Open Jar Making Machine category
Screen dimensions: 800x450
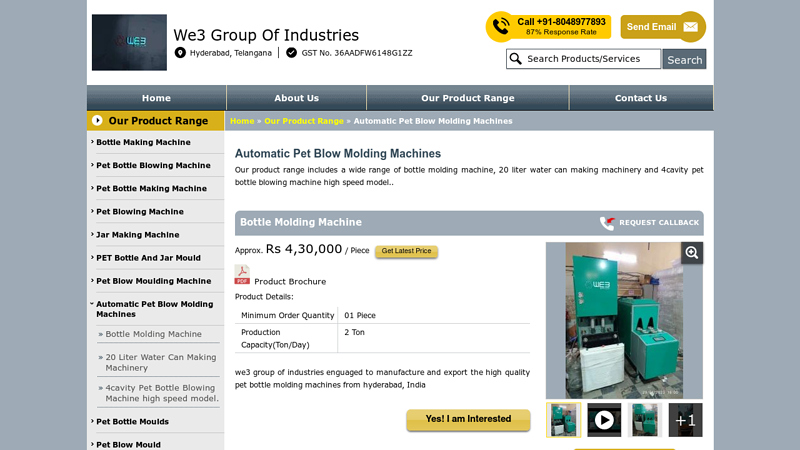[x=138, y=235]
